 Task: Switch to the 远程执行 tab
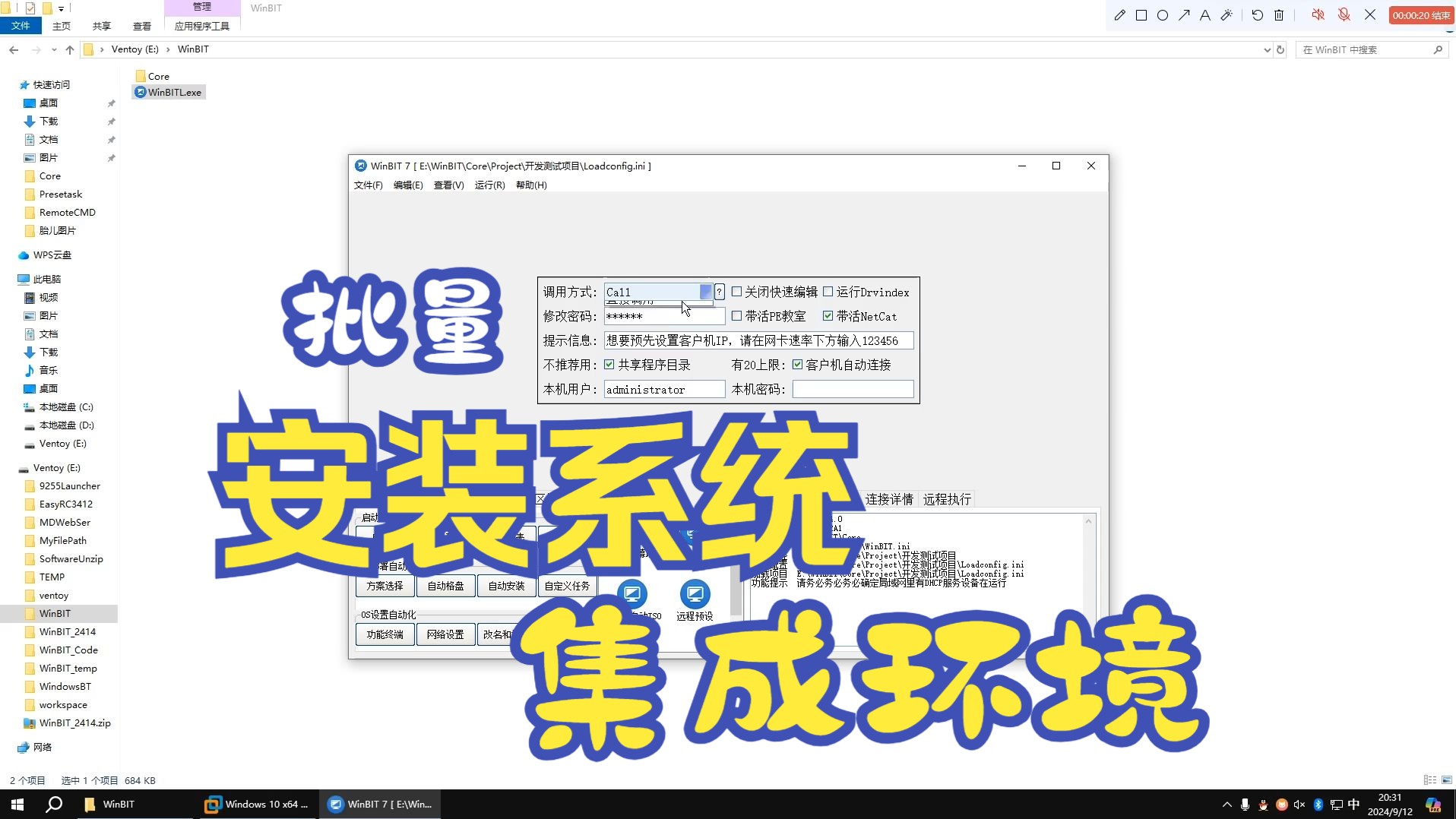tap(946, 498)
